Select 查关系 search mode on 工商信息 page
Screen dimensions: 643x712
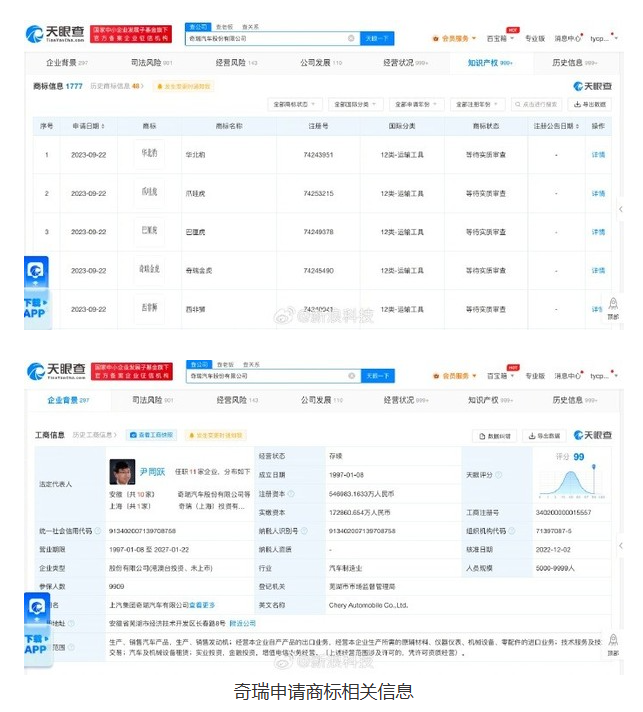point(251,365)
